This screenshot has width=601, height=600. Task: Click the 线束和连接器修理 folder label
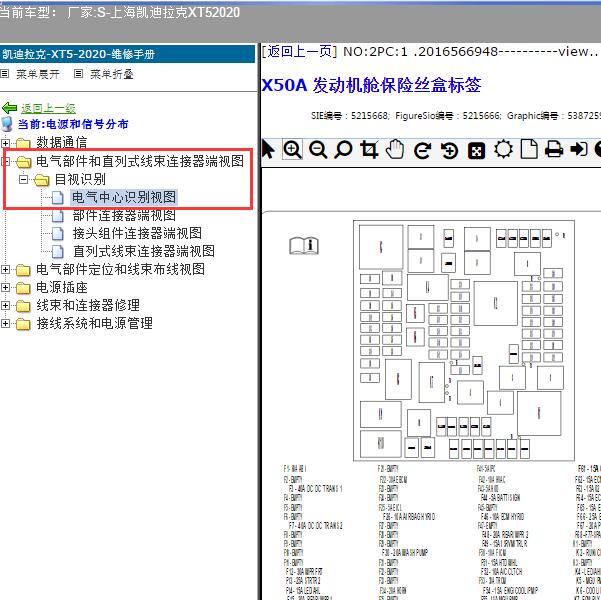(x=88, y=306)
